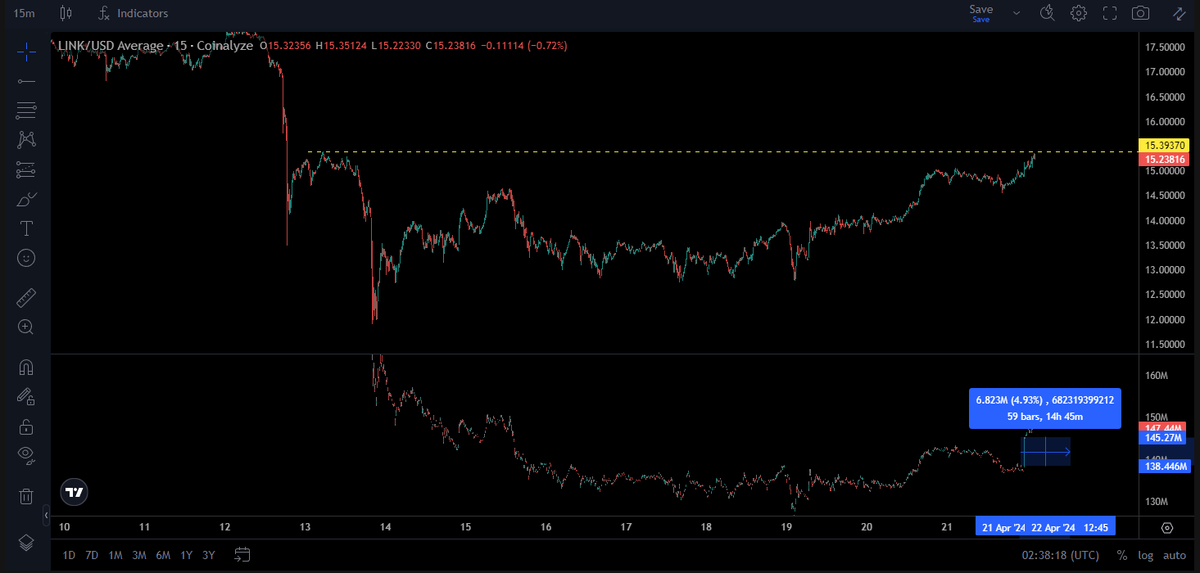Save the chart layout
The height and width of the screenshot is (573, 1200).
tap(981, 13)
